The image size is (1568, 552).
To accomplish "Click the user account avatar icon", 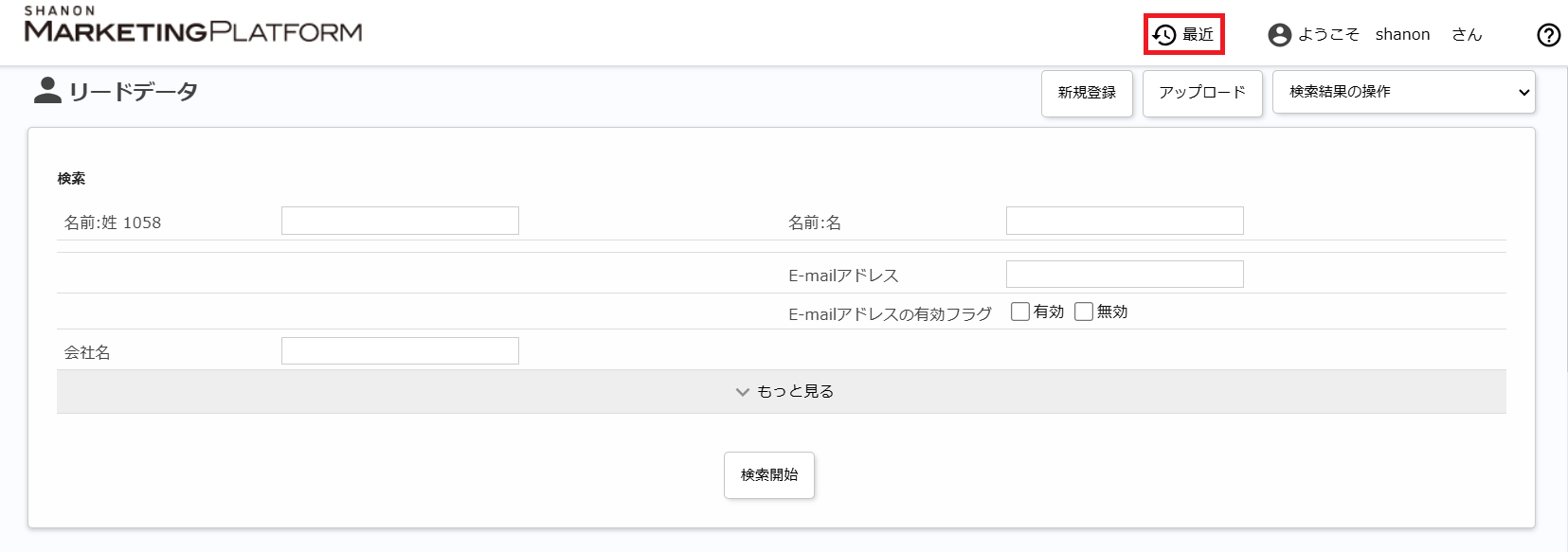I will click(x=1280, y=35).
